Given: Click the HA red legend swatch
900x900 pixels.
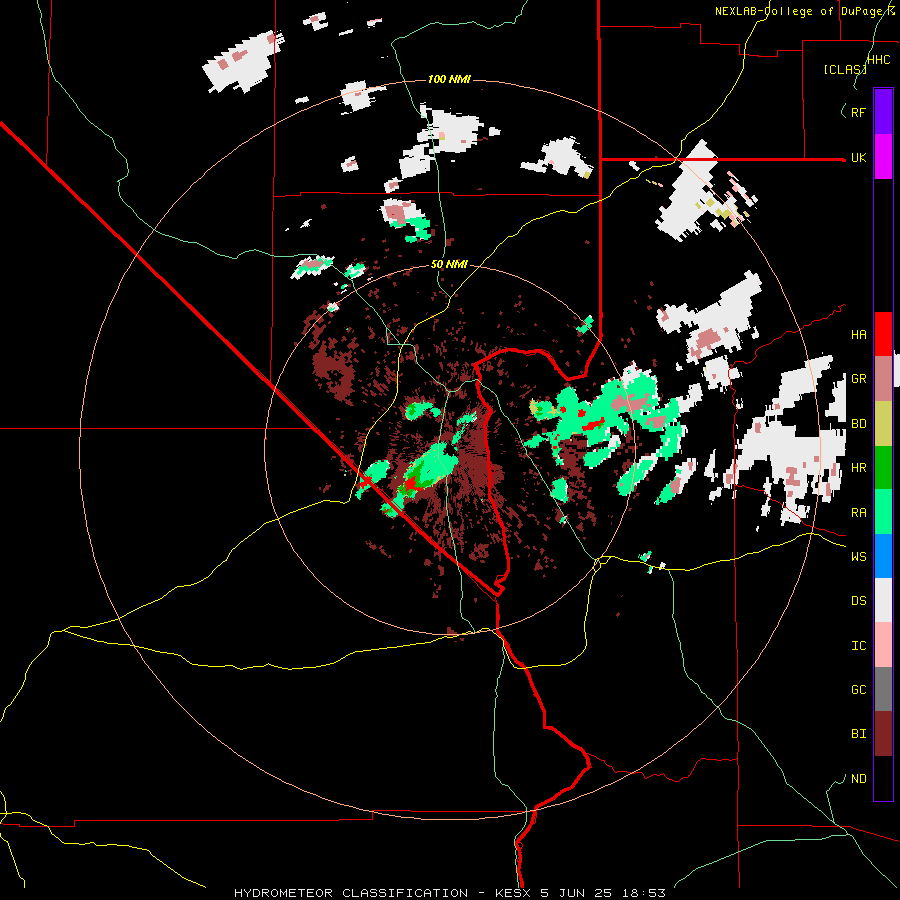Looking at the screenshot, I should coord(883,334).
